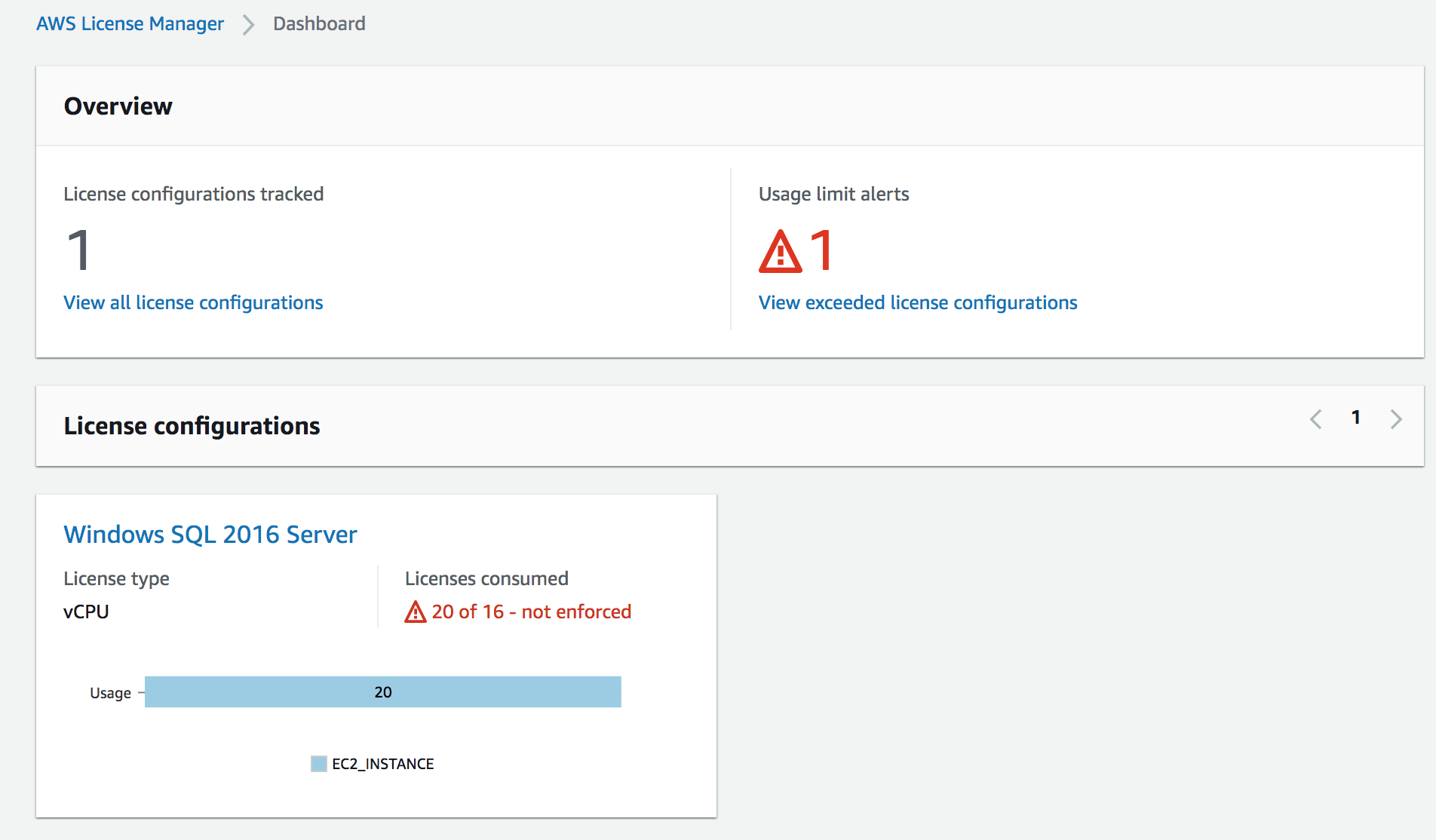Click the EC2_INSTANCE legend label

pyautogui.click(x=383, y=764)
